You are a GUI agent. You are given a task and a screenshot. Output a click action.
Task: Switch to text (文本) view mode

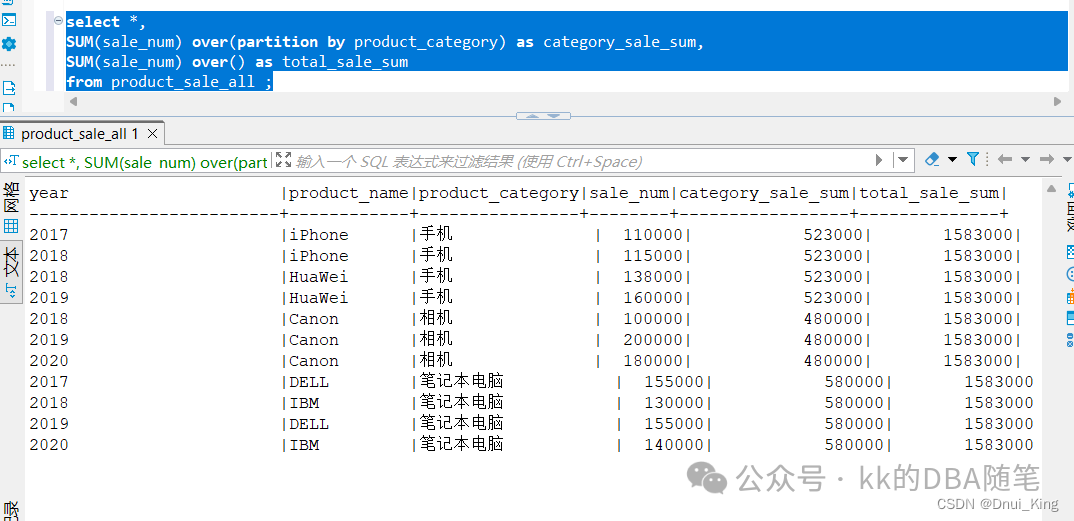[x=11, y=267]
